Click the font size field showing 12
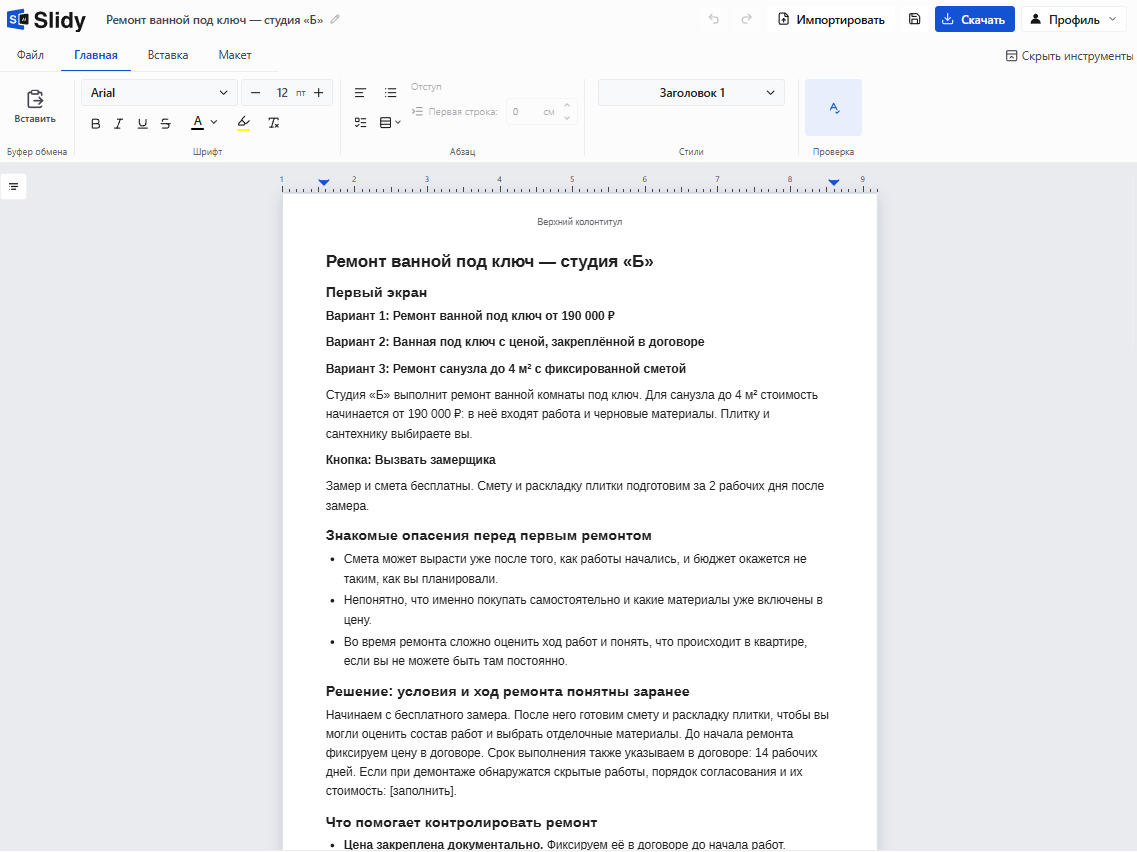Image resolution: width=1137 pixels, height=852 pixels. (x=282, y=93)
